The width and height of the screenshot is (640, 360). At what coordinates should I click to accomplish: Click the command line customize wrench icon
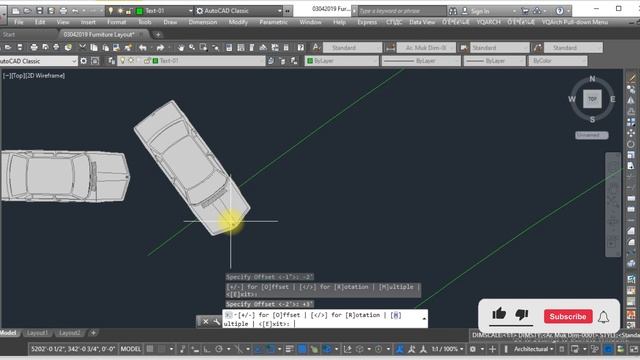click(216, 322)
